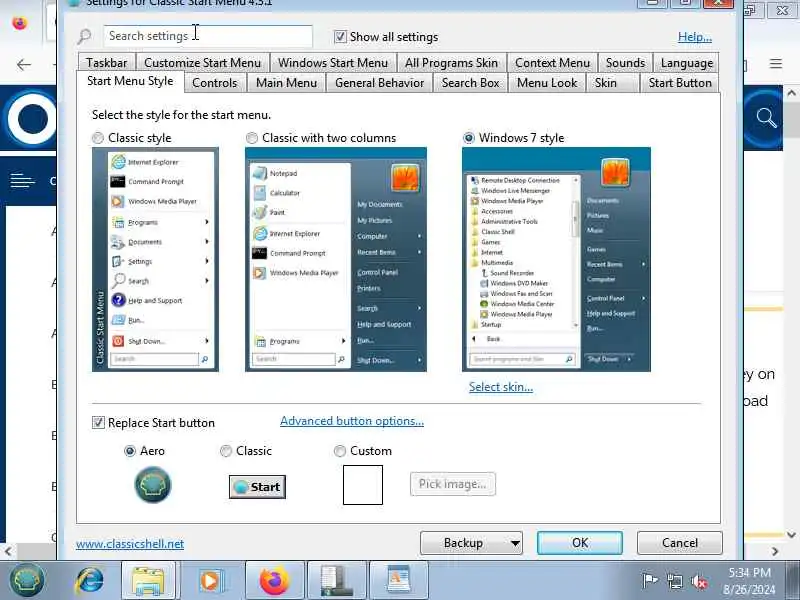The image size is (800, 600).
Task: Select the Aero button radio option
Action: (x=130, y=451)
